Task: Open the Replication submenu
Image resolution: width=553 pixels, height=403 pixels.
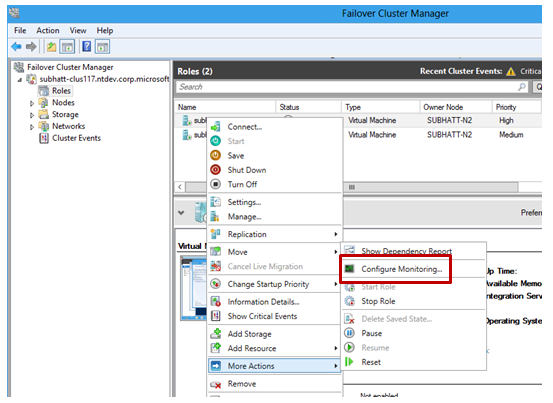Action: coord(274,234)
